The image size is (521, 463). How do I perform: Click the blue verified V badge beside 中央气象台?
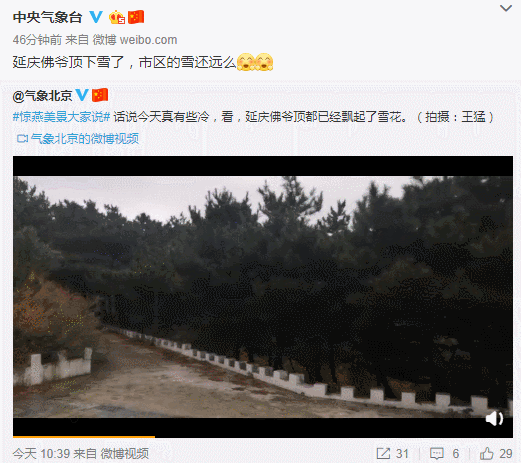[96, 17]
